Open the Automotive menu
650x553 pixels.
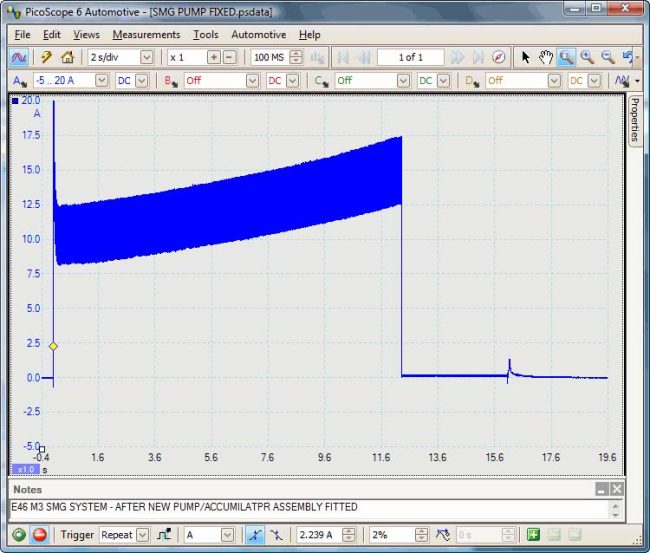pyautogui.click(x=258, y=34)
